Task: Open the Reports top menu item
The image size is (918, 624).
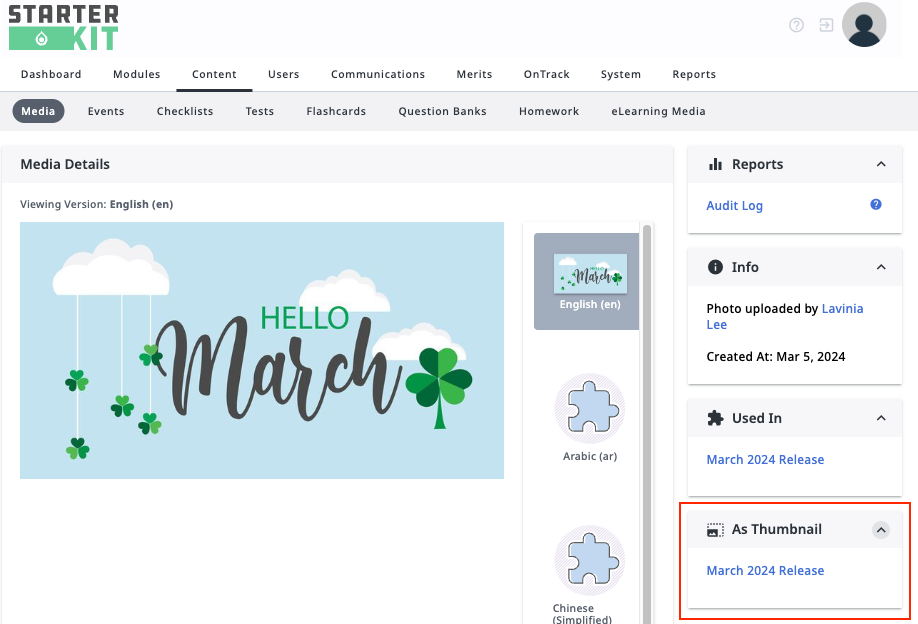Action: pos(694,74)
